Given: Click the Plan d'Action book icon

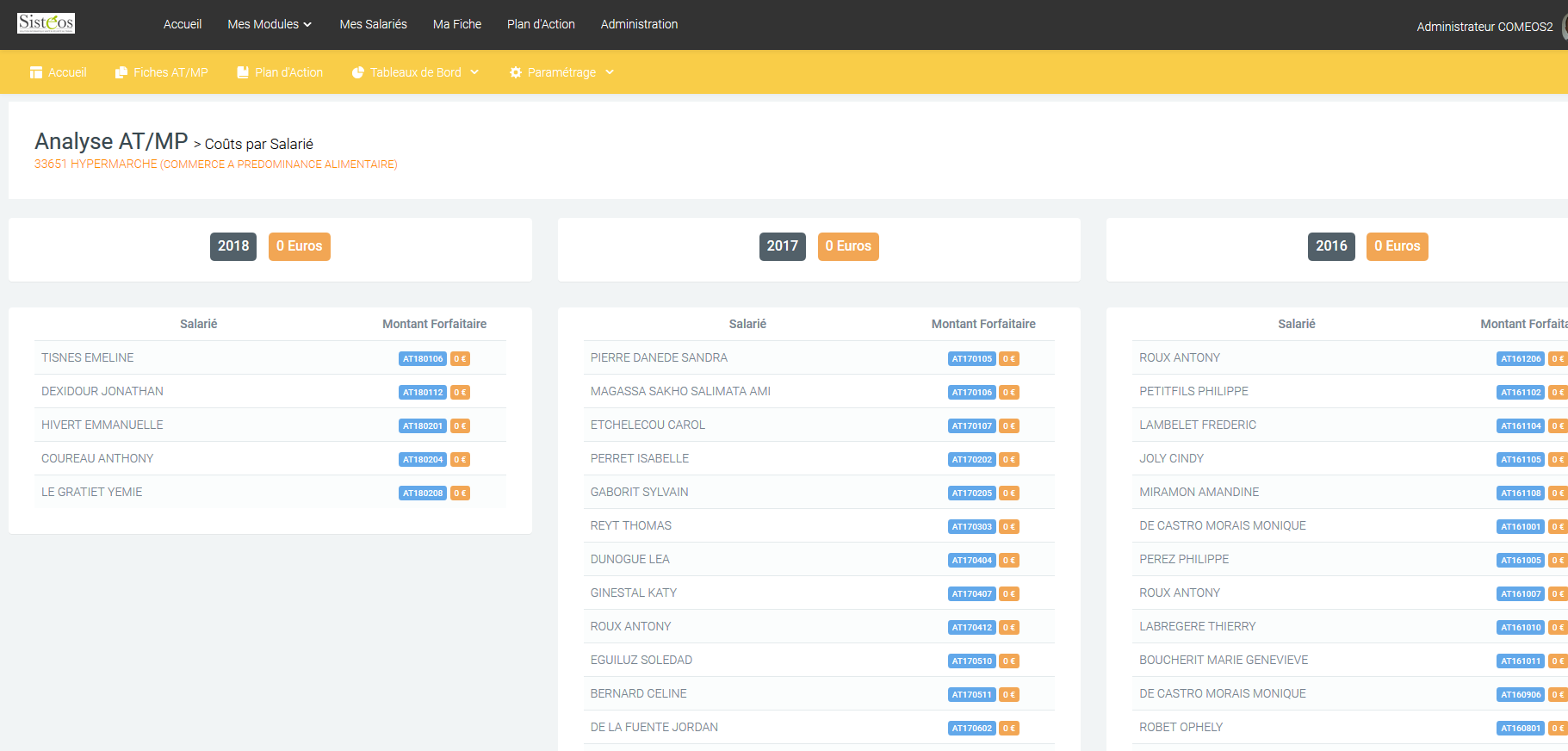Looking at the screenshot, I should [243, 72].
